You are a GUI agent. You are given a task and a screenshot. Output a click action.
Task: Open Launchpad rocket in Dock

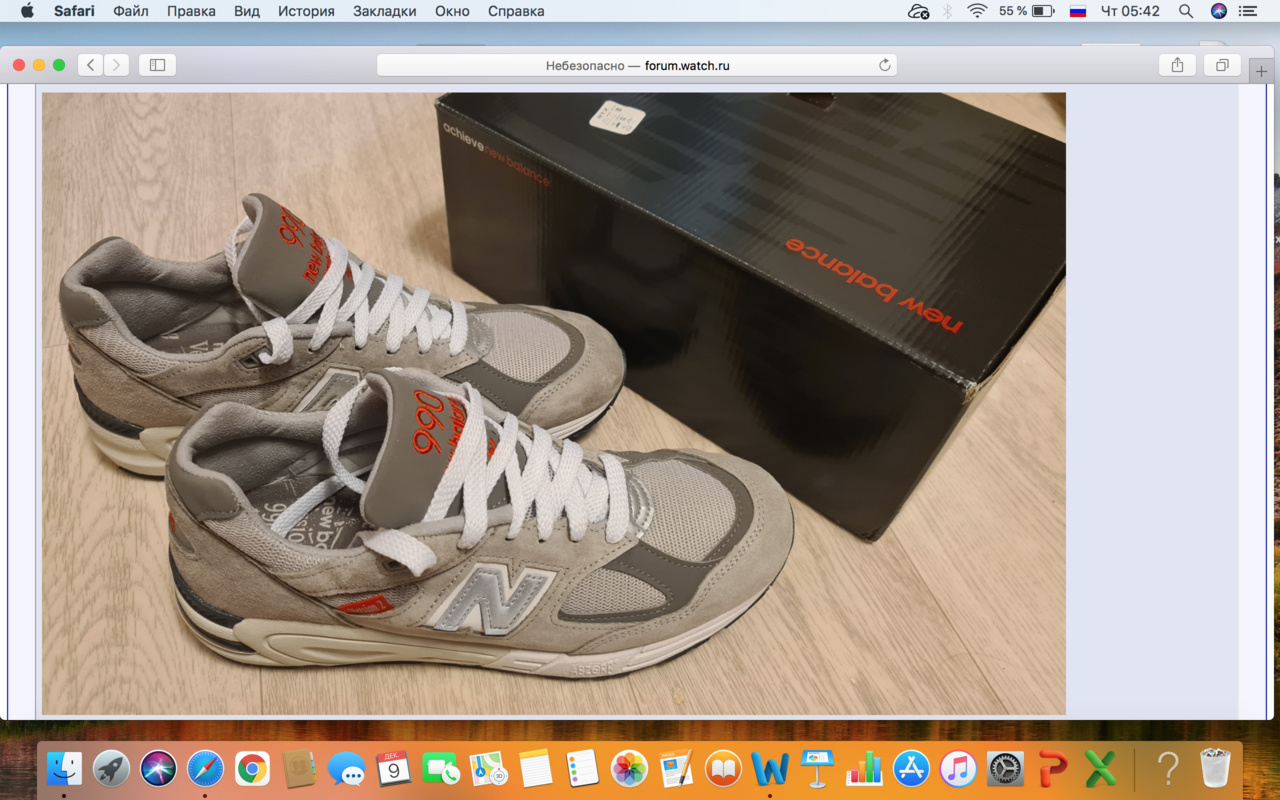pyautogui.click(x=112, y=768)
